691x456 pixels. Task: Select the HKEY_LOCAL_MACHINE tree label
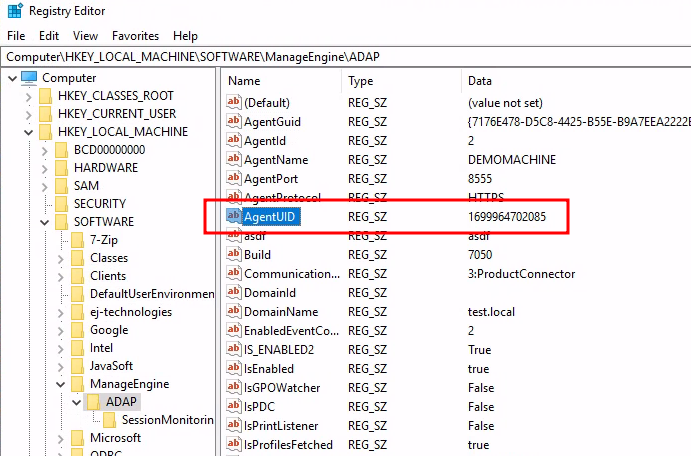coord(123,132)
